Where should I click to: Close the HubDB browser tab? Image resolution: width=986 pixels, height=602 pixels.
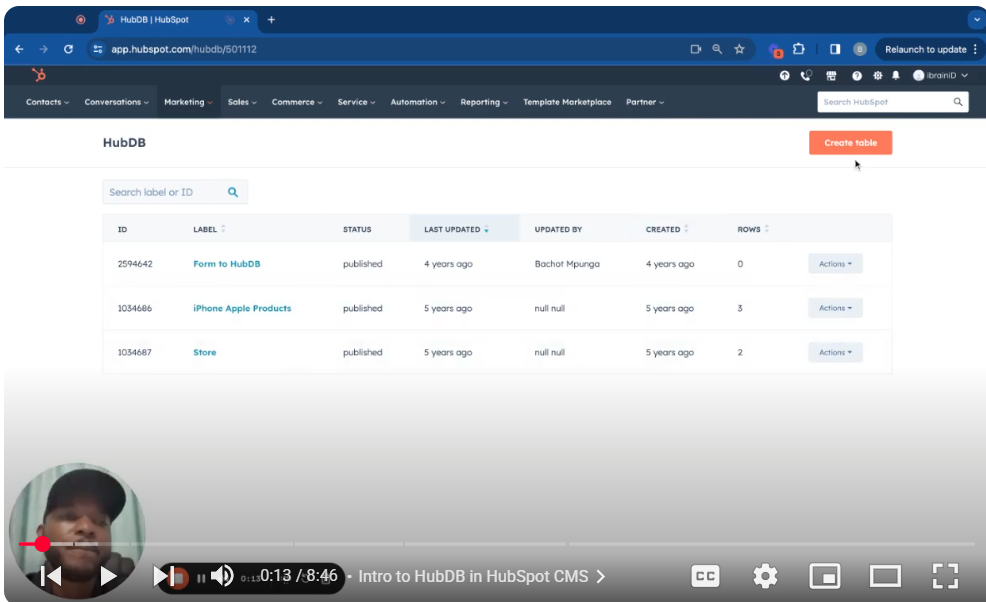coord(246,20)
